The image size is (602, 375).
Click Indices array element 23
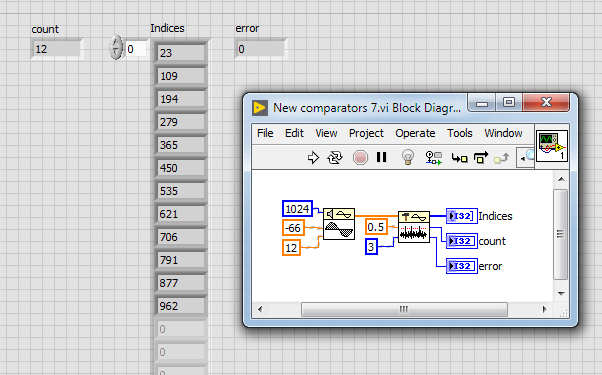point(181,53)
